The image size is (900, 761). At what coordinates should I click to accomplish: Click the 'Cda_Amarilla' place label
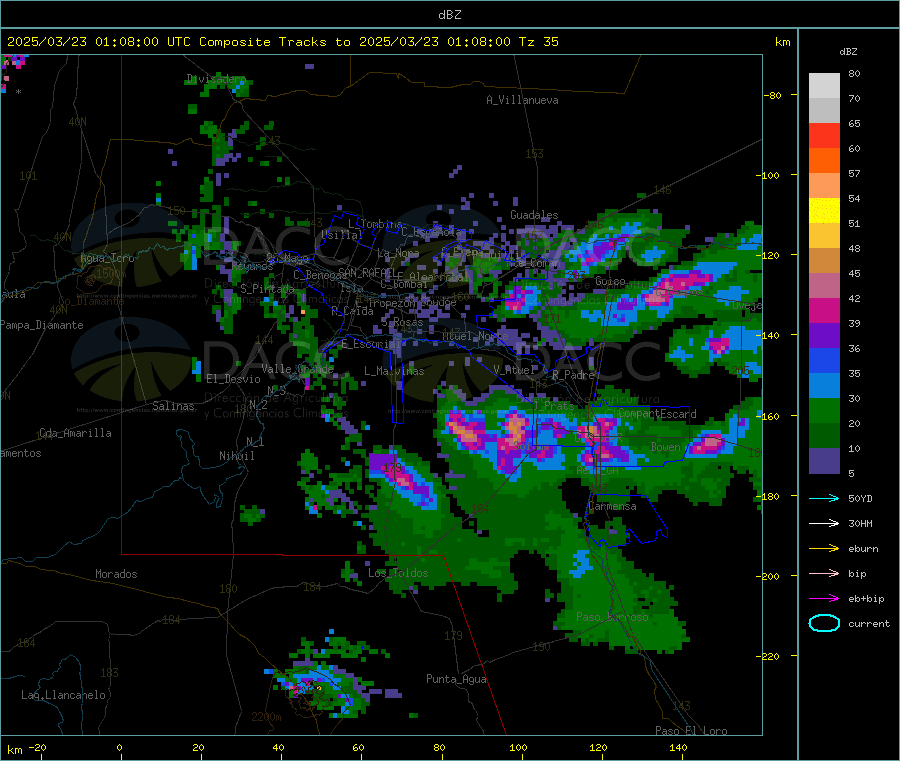(75, 433)
